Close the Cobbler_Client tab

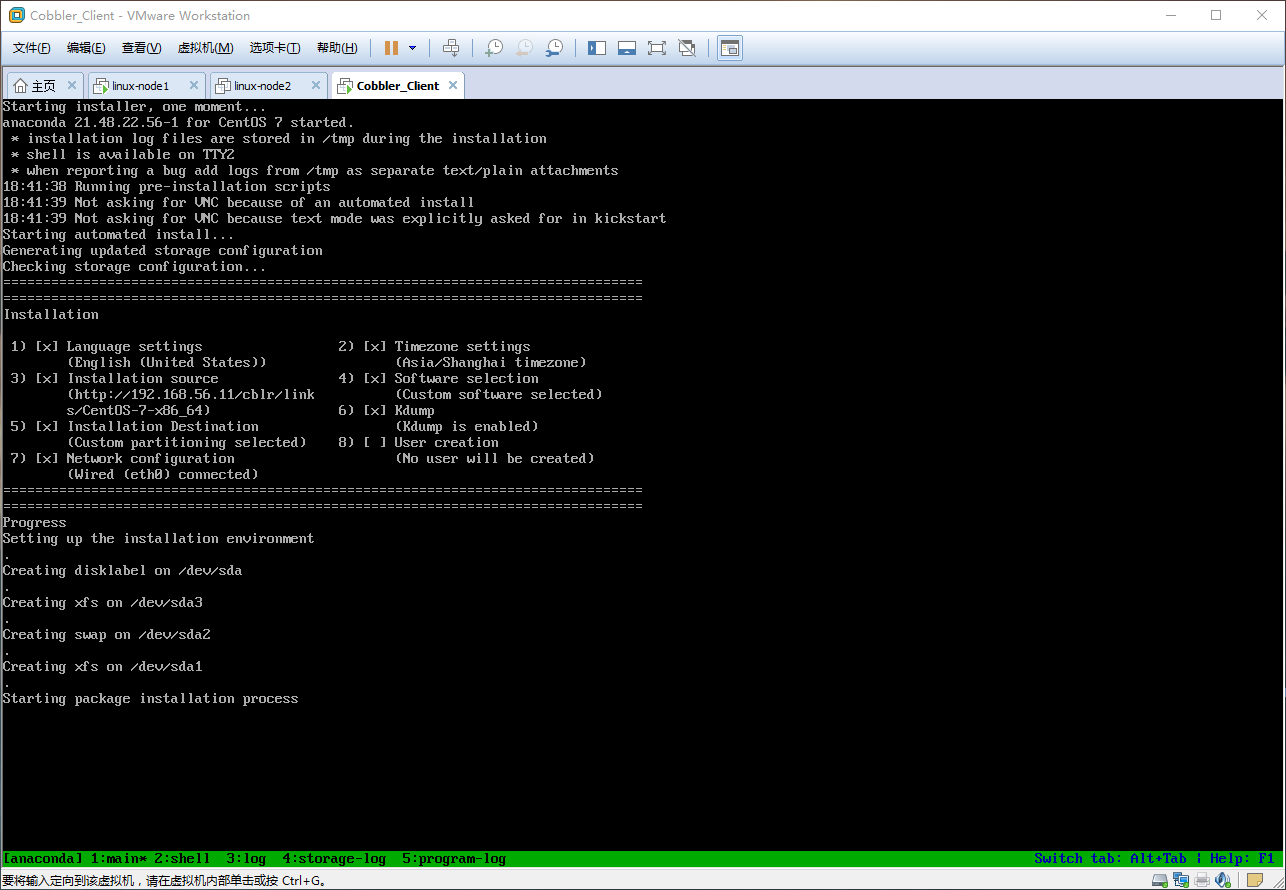452,85
